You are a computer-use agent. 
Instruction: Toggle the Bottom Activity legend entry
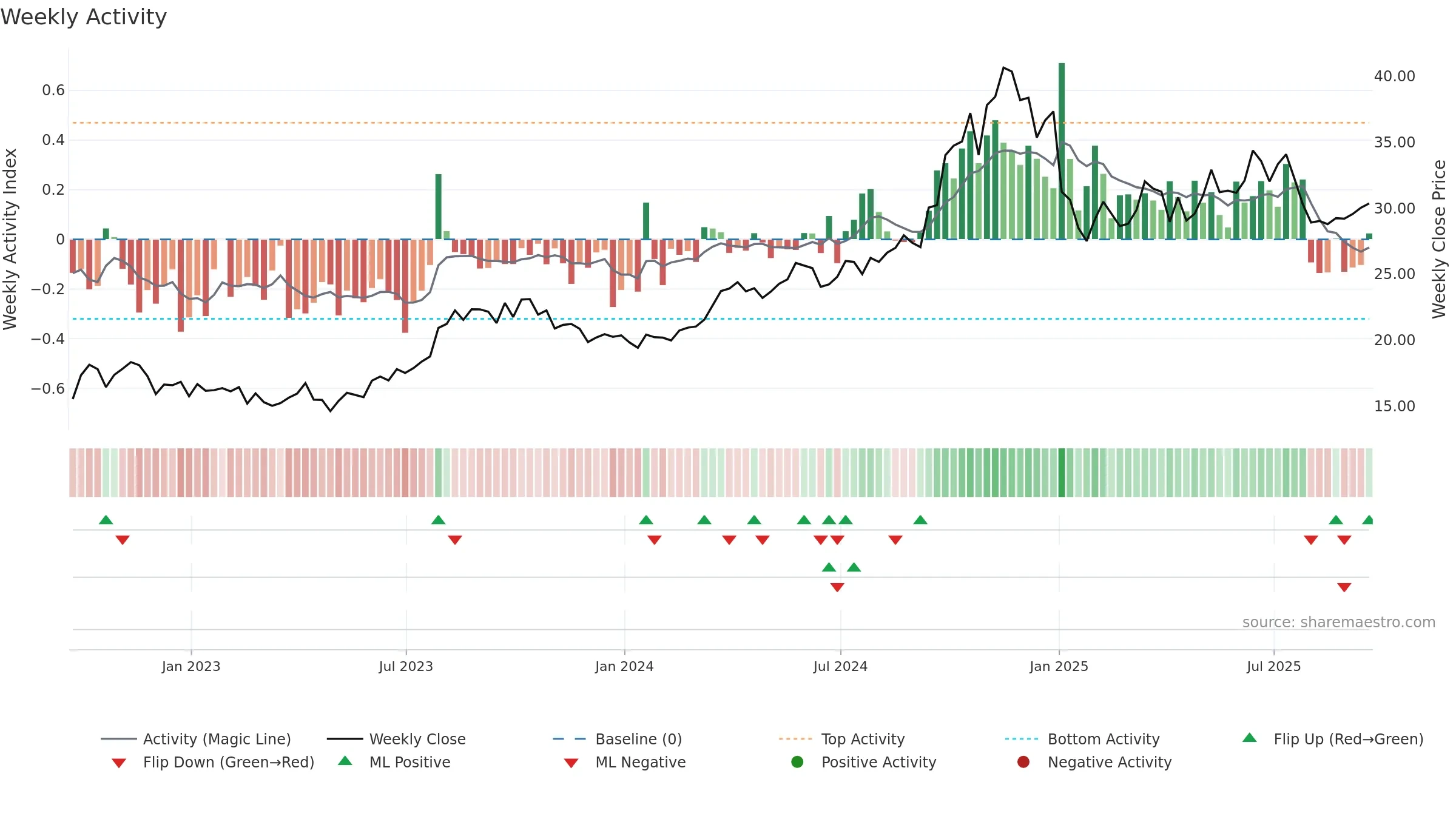pyautogui.click(x=1082, y=739)
